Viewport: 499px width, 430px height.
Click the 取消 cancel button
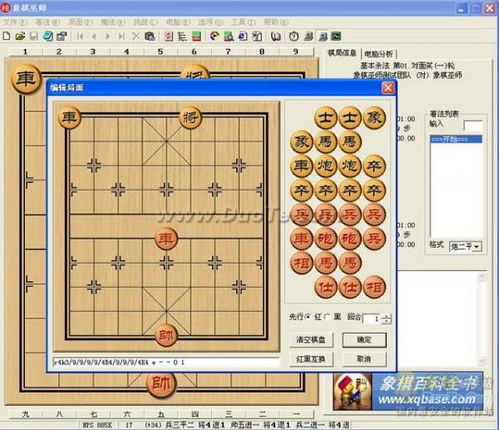(364, 359)
